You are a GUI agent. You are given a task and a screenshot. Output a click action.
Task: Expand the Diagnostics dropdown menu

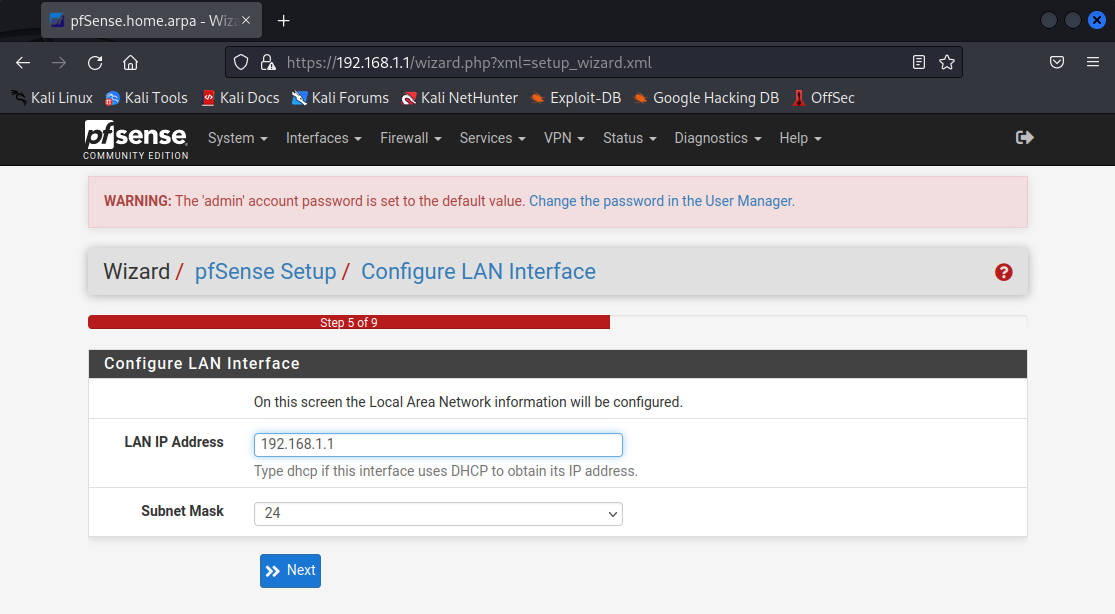717,138
